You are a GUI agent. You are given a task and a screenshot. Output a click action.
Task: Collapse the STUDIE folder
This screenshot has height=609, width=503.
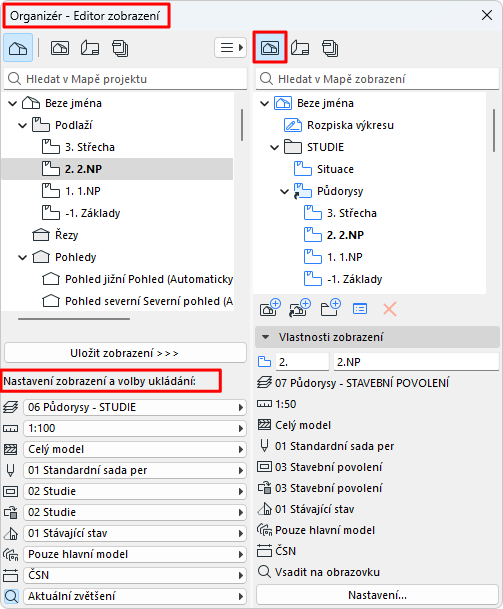[x=275, y=147]
